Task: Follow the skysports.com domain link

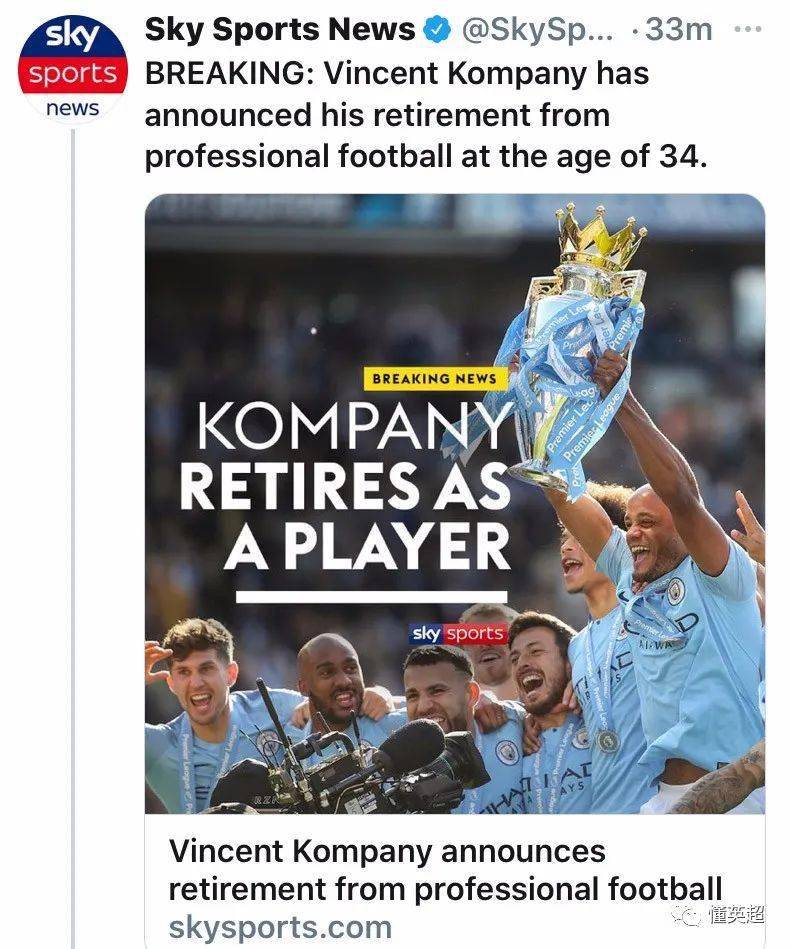Action: (x=280, y=926)
